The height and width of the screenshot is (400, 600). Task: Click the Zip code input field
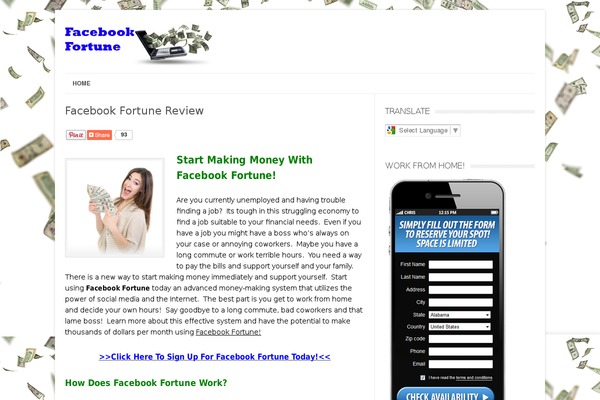pyautogui.click(x=461, y=339)
